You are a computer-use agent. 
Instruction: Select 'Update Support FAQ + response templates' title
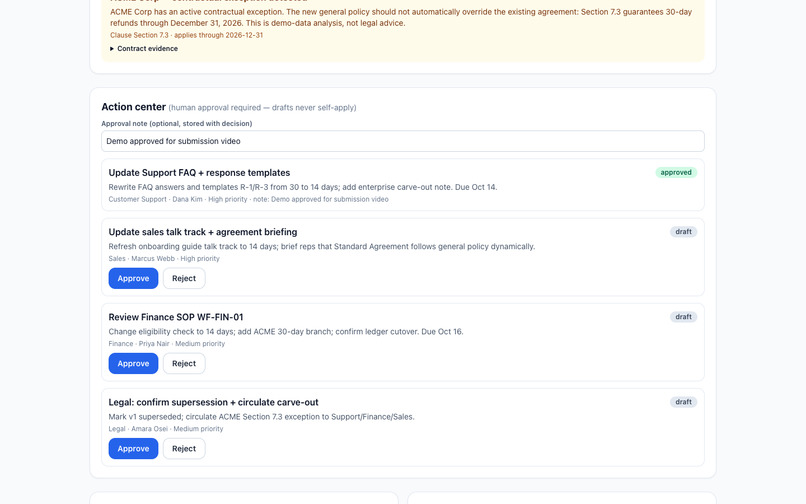point(199,173)
